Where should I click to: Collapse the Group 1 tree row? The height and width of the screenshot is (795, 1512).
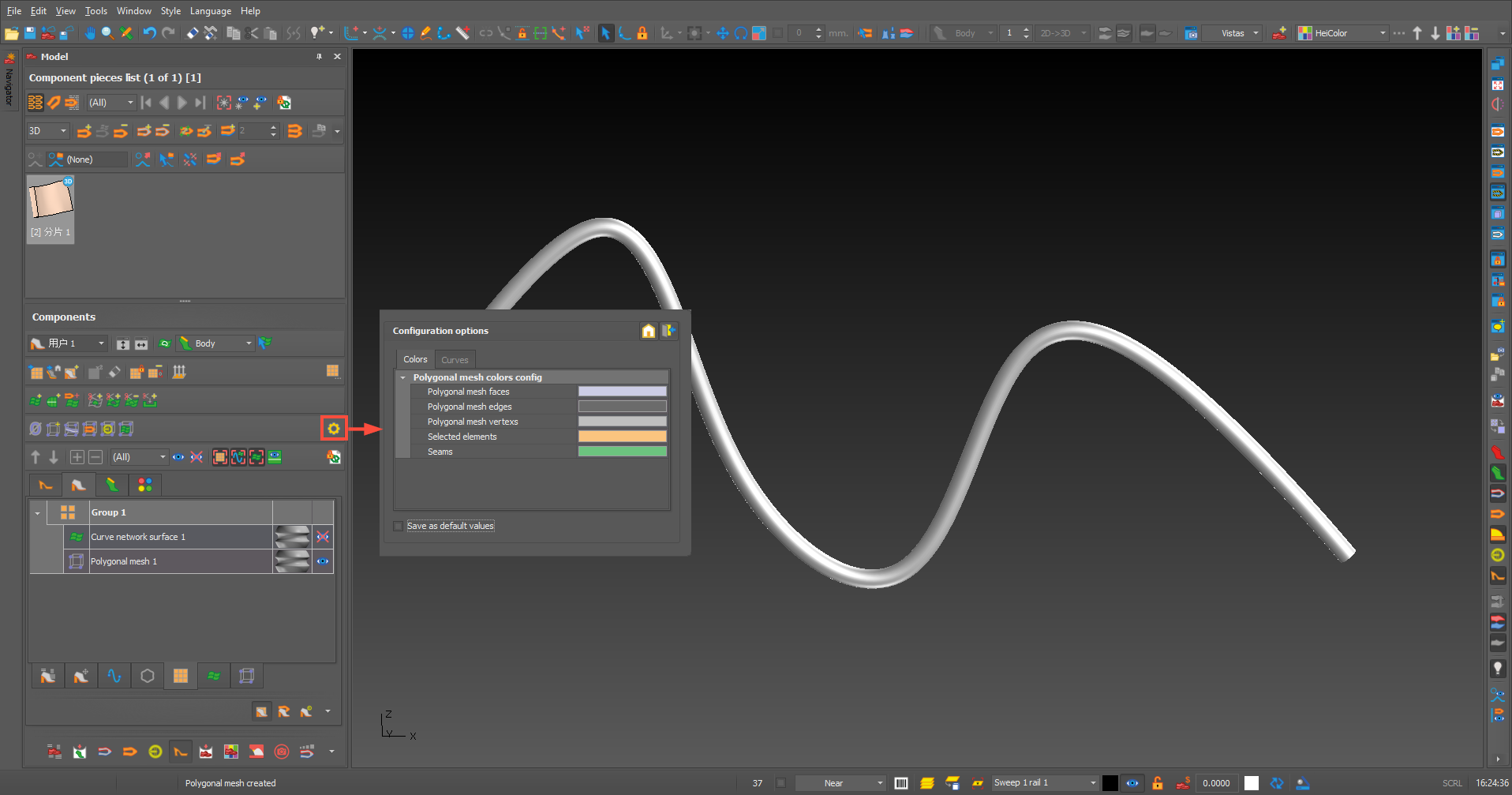coord(37,513)
